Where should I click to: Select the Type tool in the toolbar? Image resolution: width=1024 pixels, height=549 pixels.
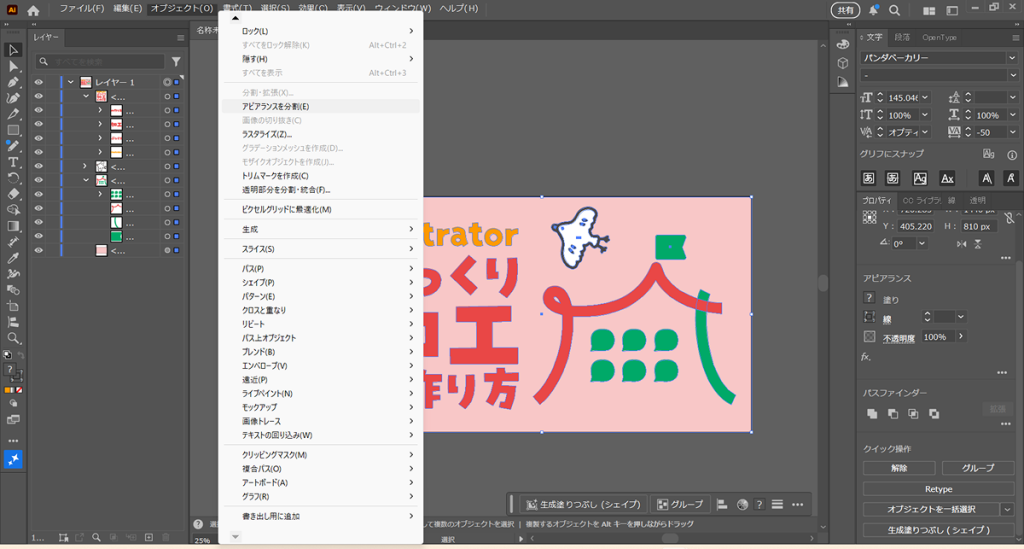point(13,162)
